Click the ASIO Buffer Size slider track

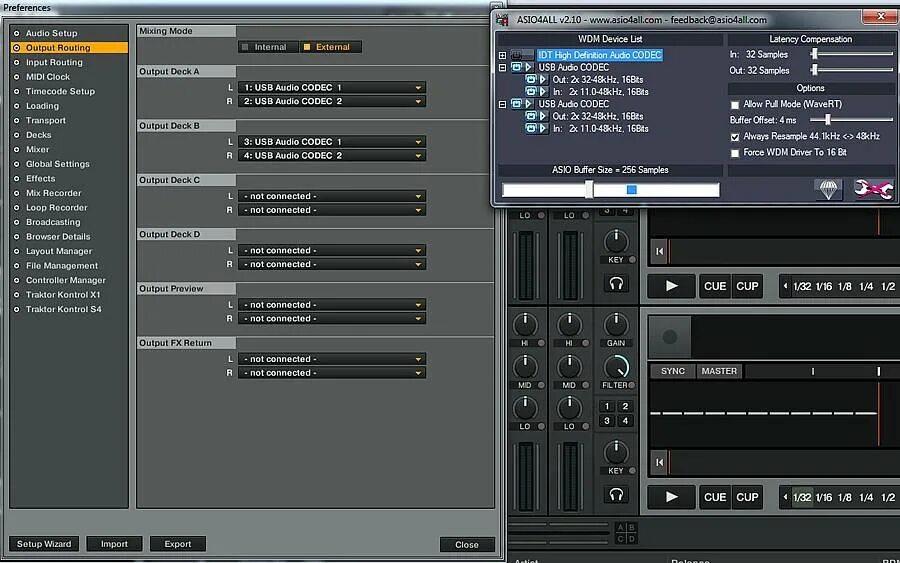(x=611, y=189)
